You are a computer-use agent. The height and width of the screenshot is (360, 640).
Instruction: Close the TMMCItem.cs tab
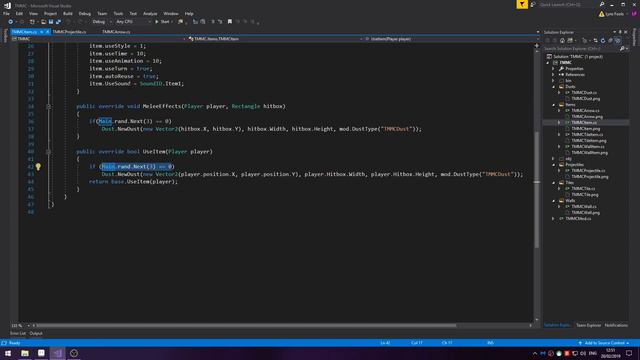click(x=47, y=31)
